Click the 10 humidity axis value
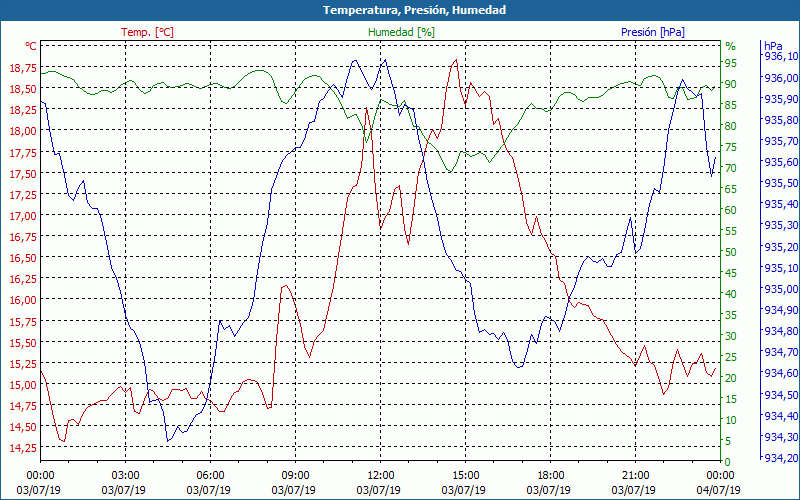Image resolution: width=800 pixels, height=500 pixels. 731,420
